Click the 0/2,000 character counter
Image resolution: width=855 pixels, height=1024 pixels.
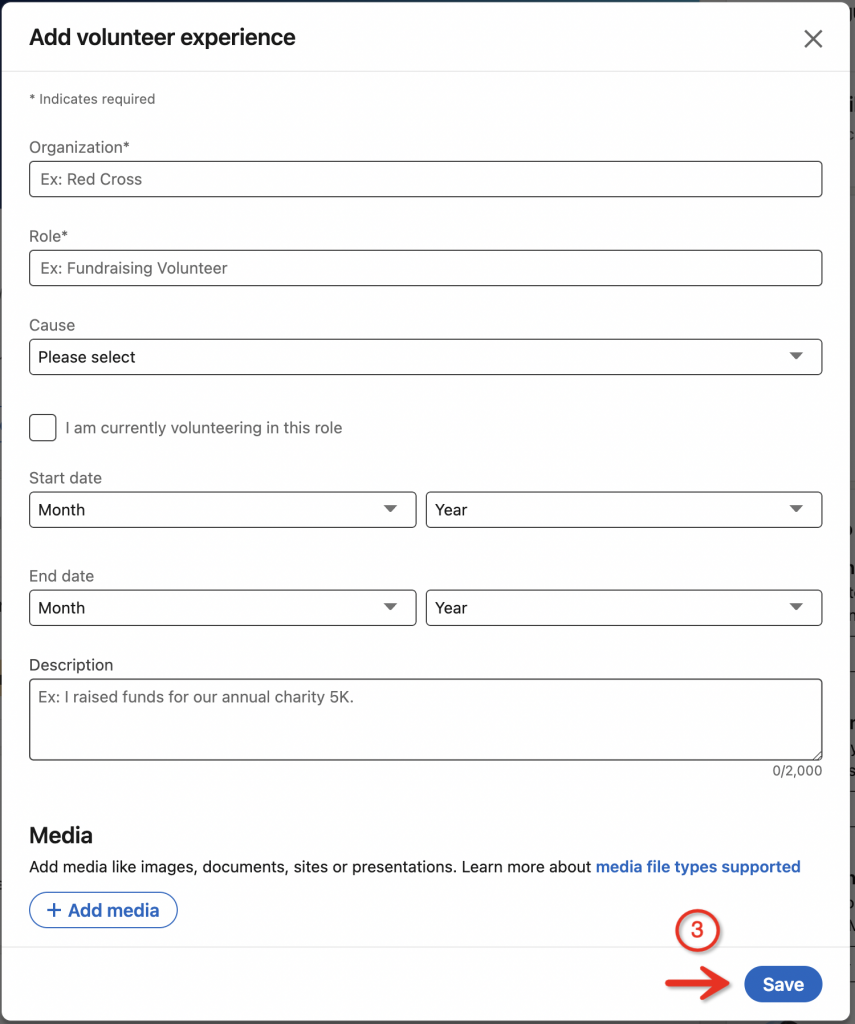[797, 771]
